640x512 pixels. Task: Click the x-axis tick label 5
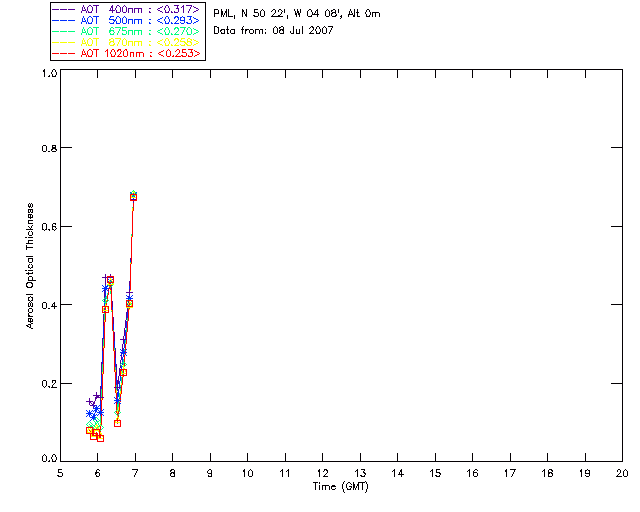coord(60,473)
